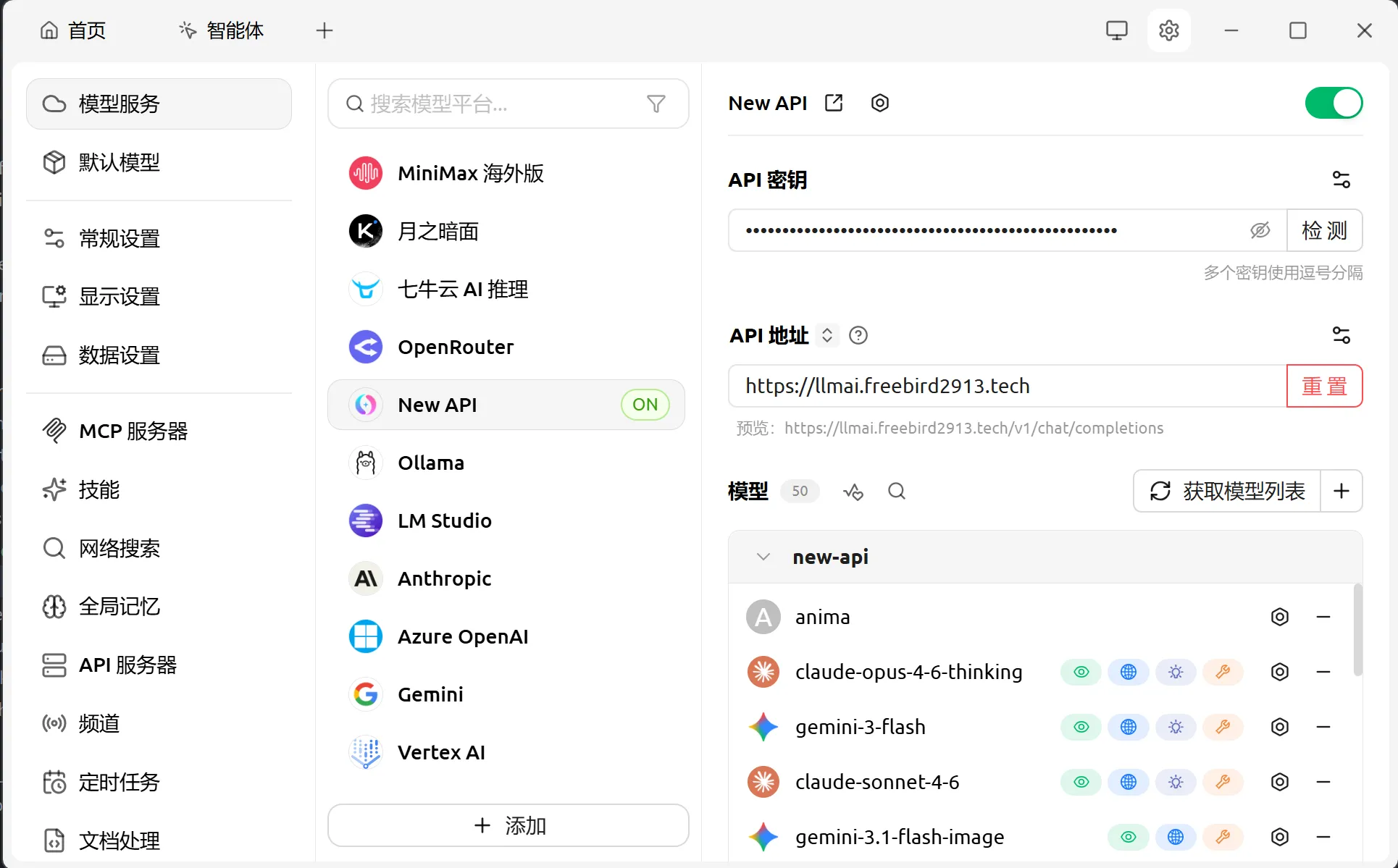Image resolution: width=1398 pixels, height=868 pixels.
Task: Open 全局记忆 settings section
Action: click(159, 607)
